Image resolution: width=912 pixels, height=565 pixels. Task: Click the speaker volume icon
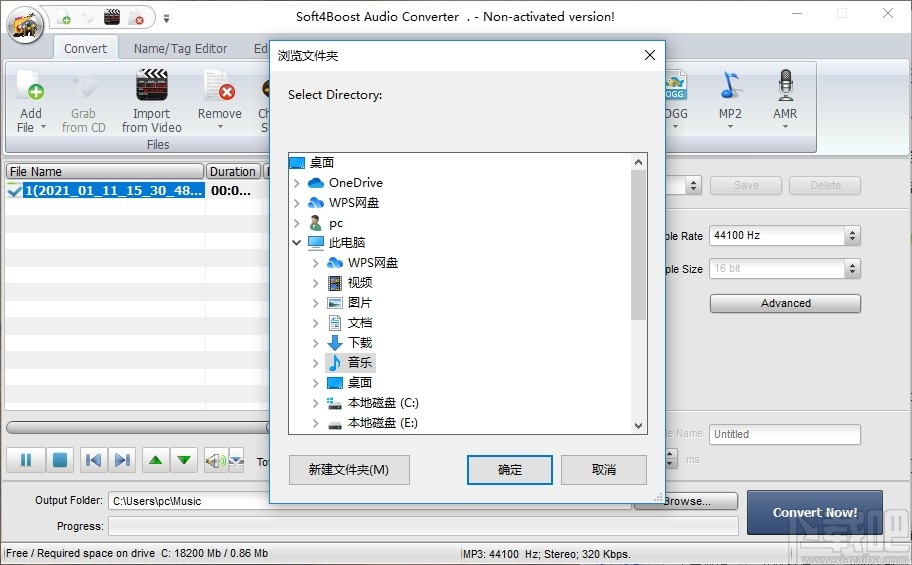pyautogui.click(x=215, y=461)
